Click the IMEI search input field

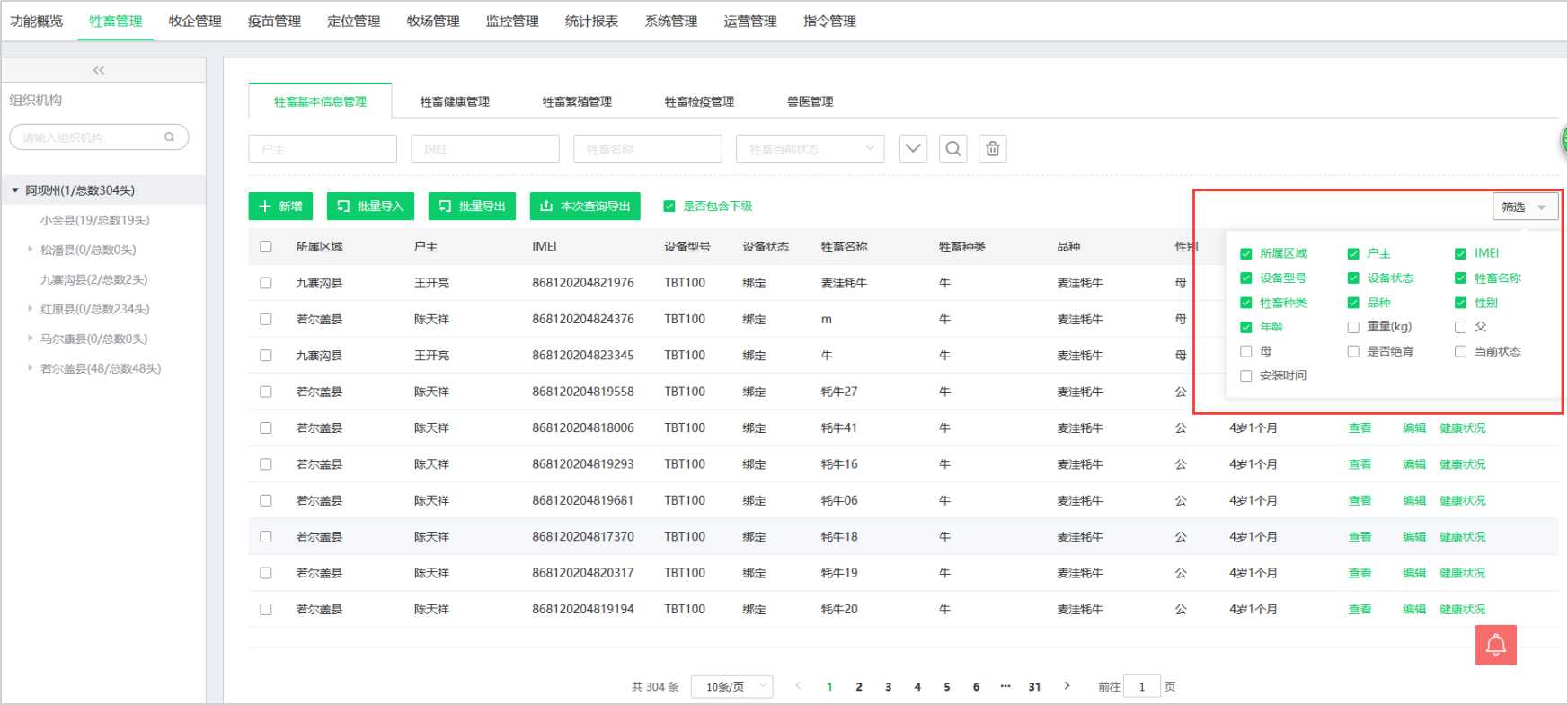coord(485,149)
